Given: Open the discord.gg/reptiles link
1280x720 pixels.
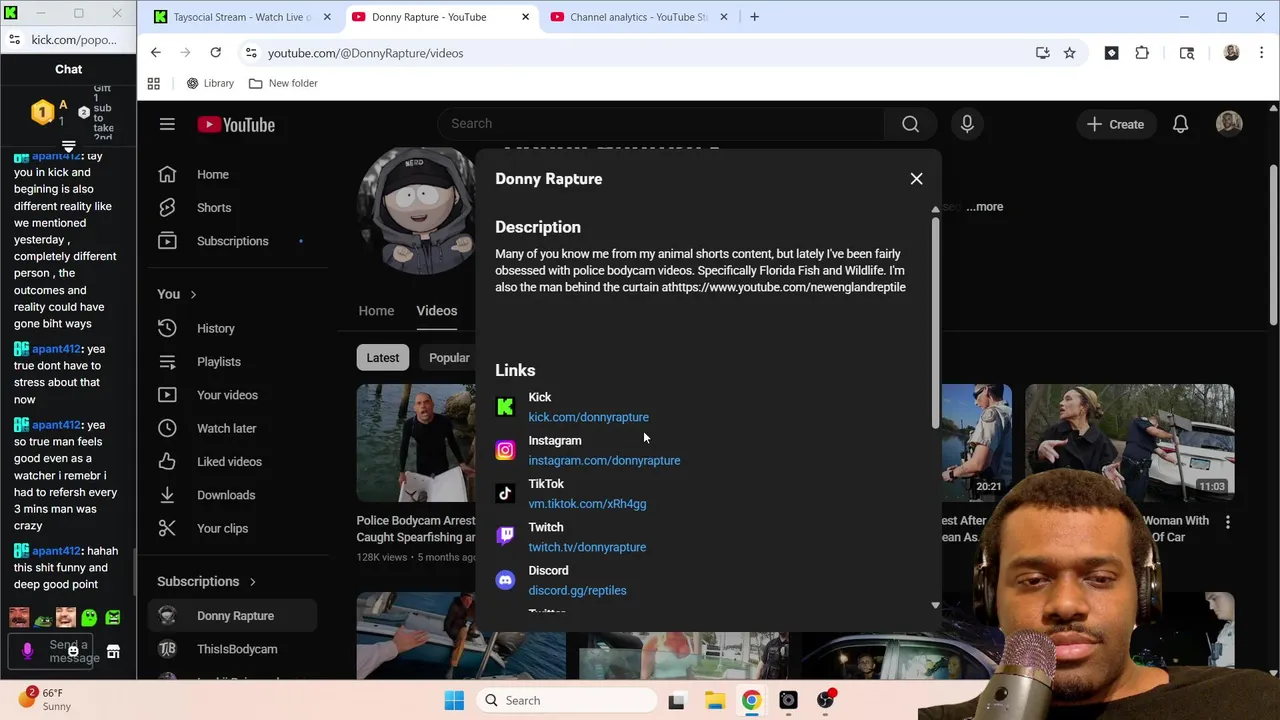Looking at the screenshot, I should [577, 591].
